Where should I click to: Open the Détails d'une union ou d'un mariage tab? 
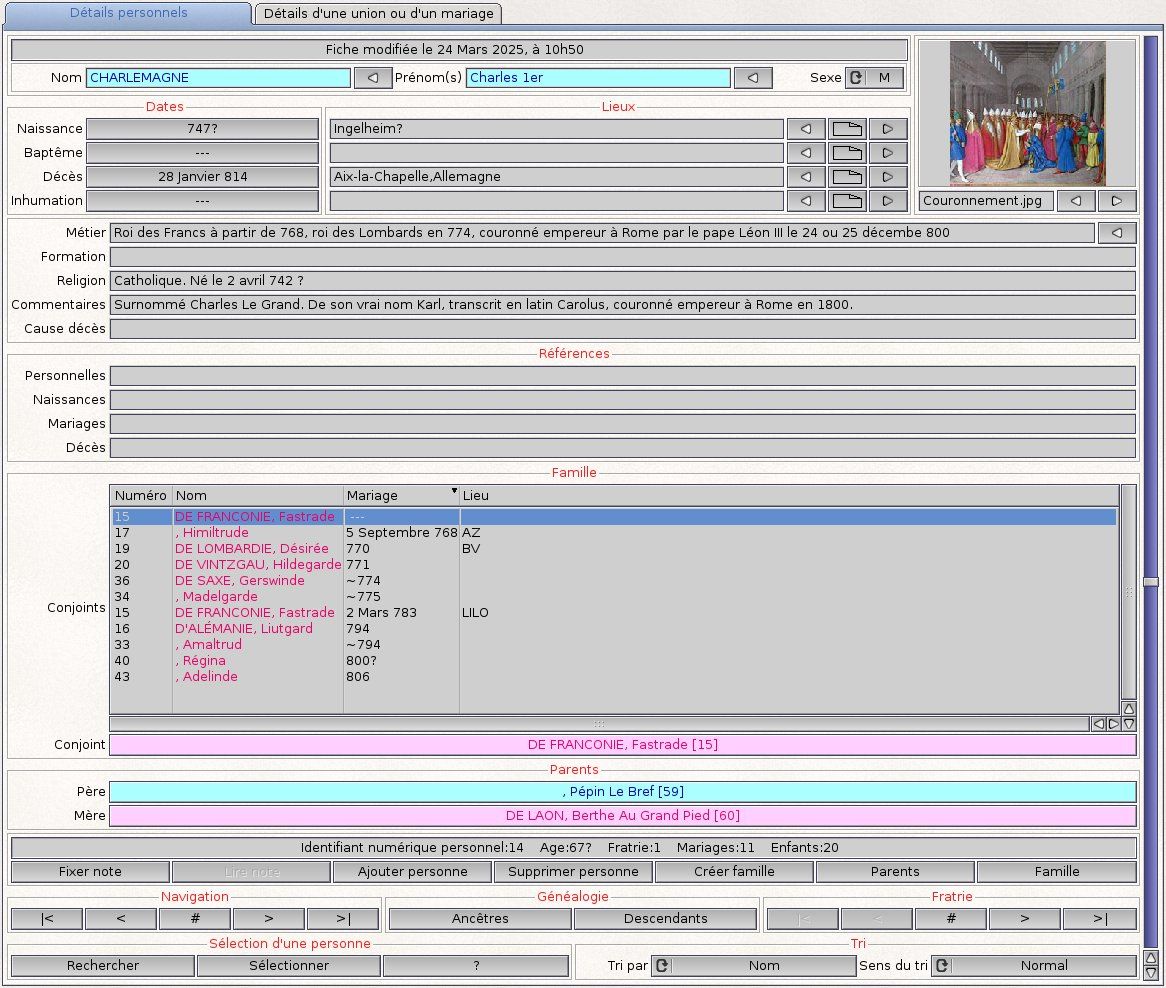tap(378, 13)
